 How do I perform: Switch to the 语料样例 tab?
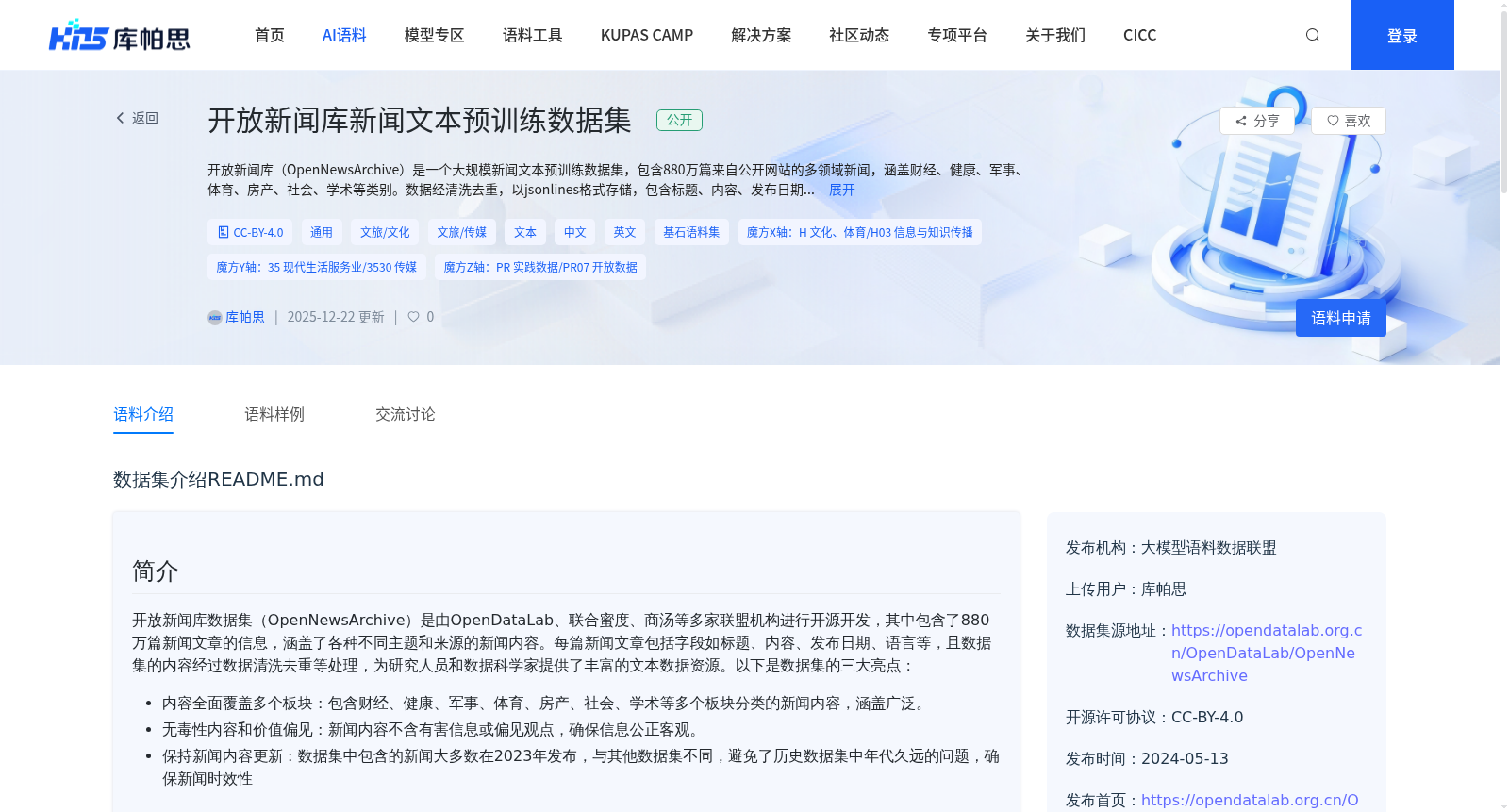(274, 414)
